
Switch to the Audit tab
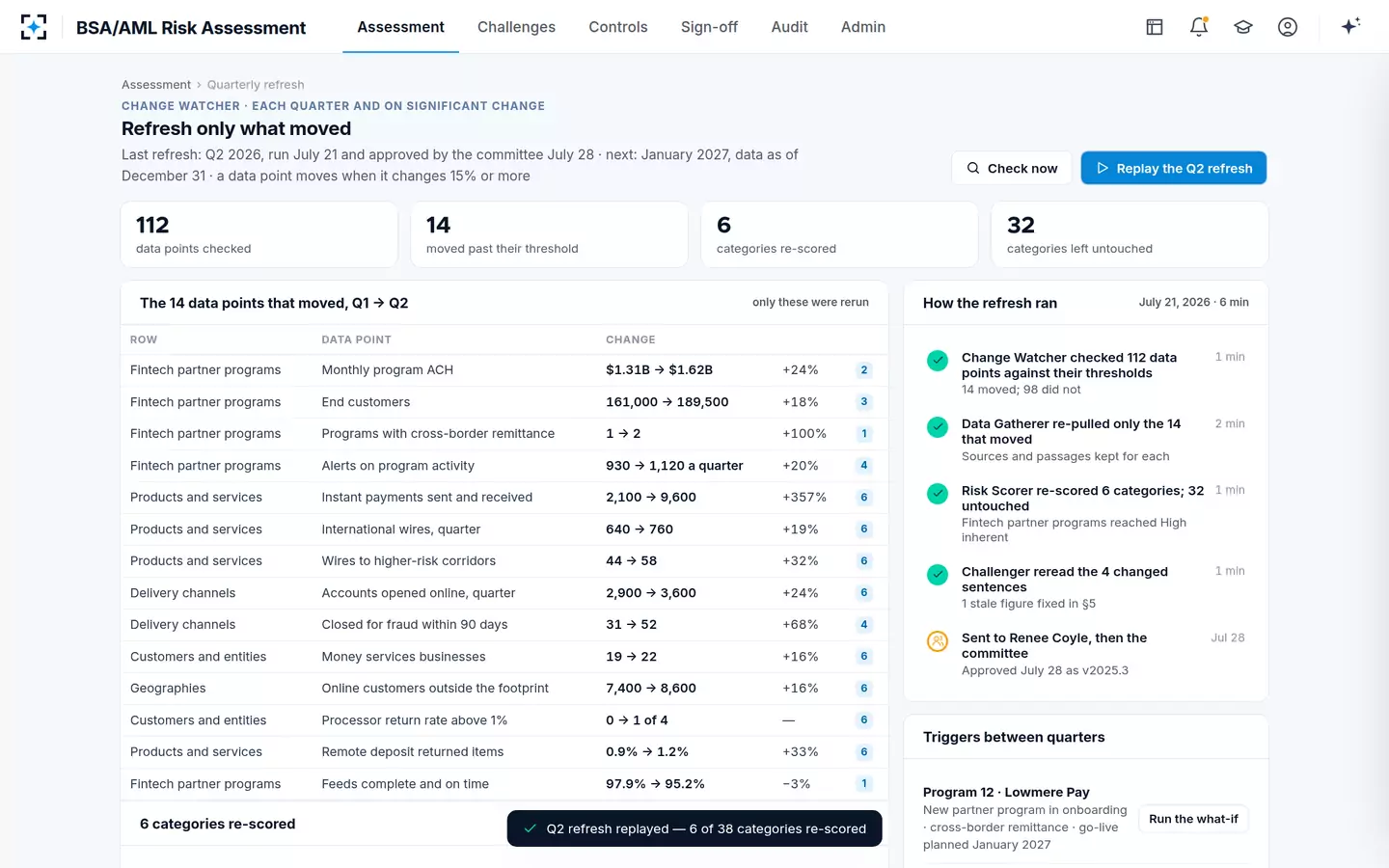click(x=789, y=27)
